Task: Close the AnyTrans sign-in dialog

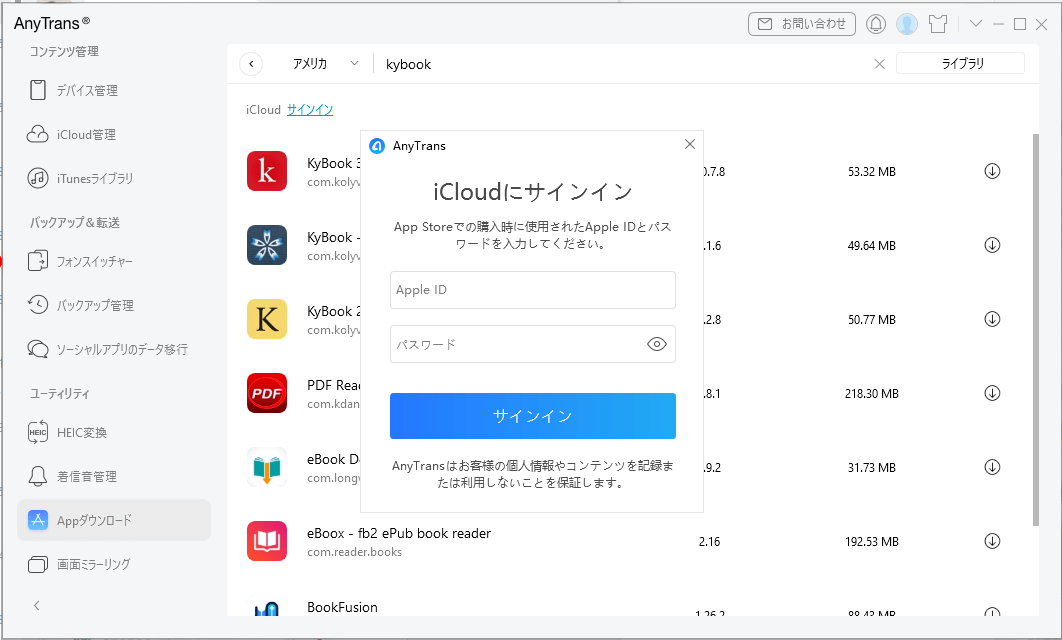Action: 689,144
